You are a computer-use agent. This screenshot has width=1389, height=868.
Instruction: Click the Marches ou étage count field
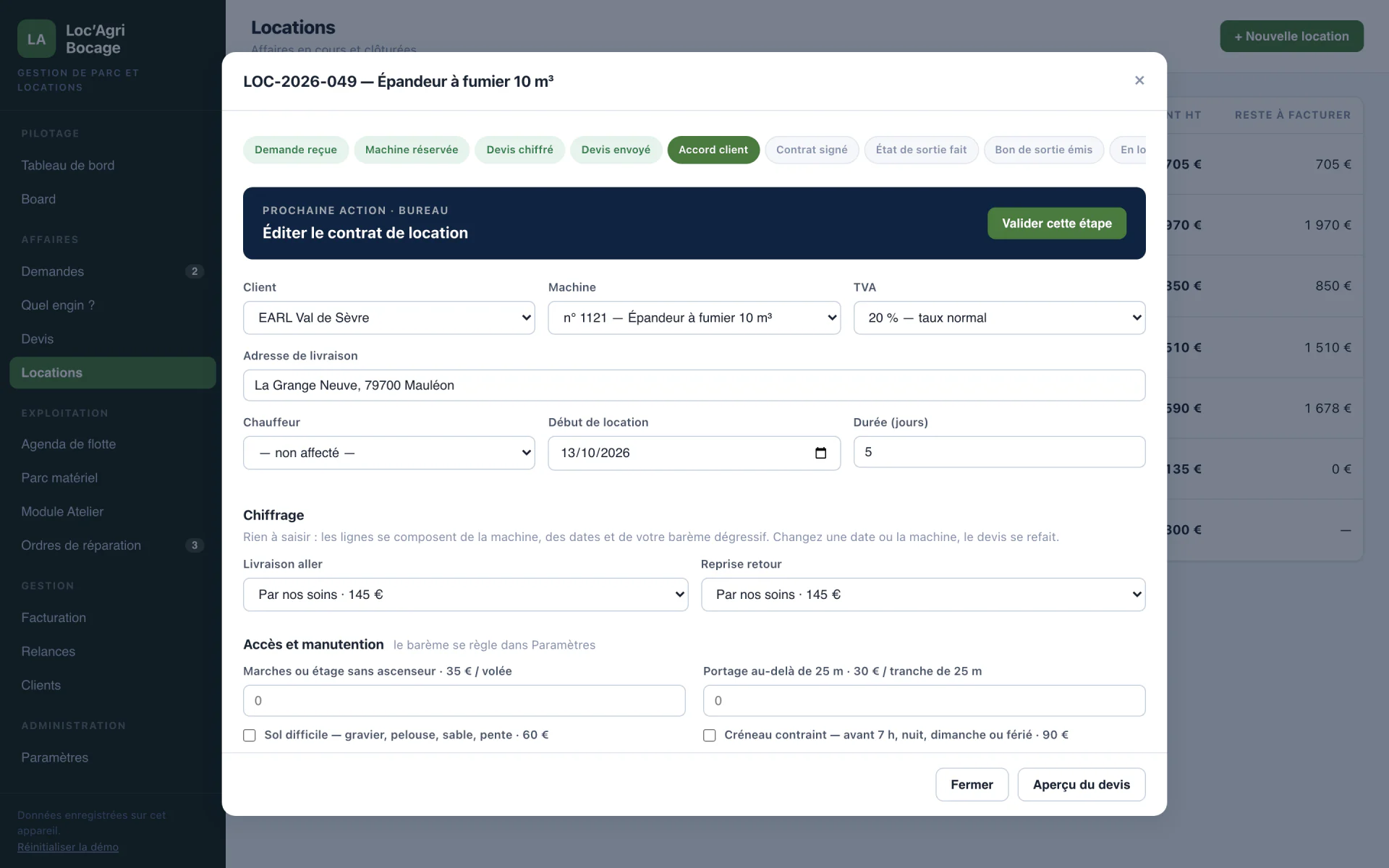[464, 701]
